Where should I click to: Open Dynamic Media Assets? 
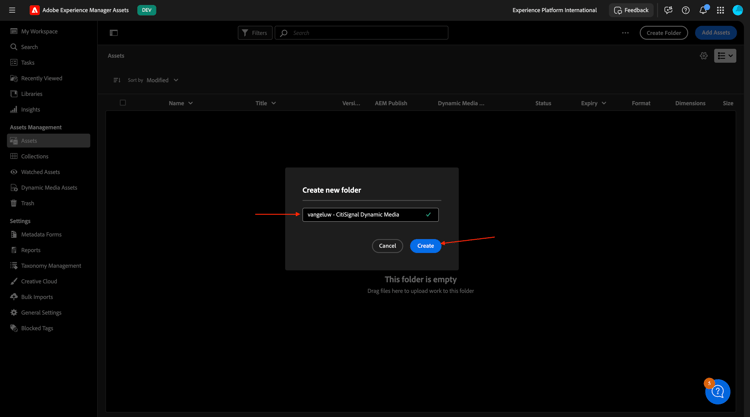pyautogui.click(x=48, y=188)
